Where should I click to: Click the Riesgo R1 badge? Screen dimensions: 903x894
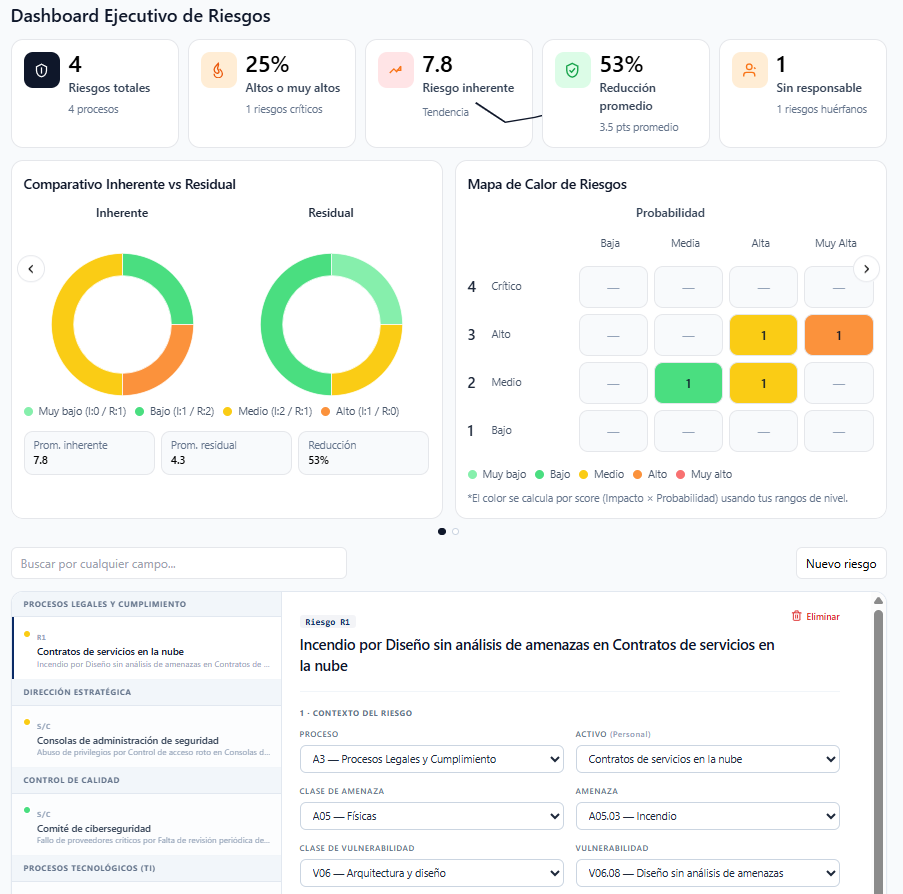click(x=328, y=622)
